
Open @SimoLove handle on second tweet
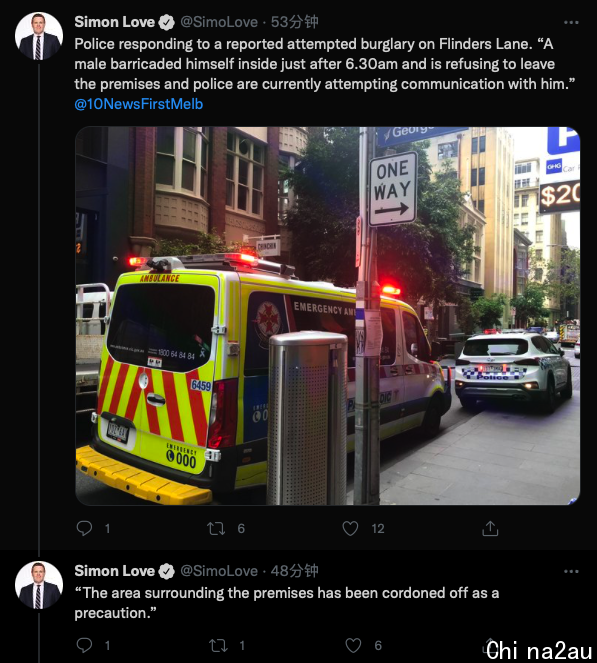[x=219, y=571]
